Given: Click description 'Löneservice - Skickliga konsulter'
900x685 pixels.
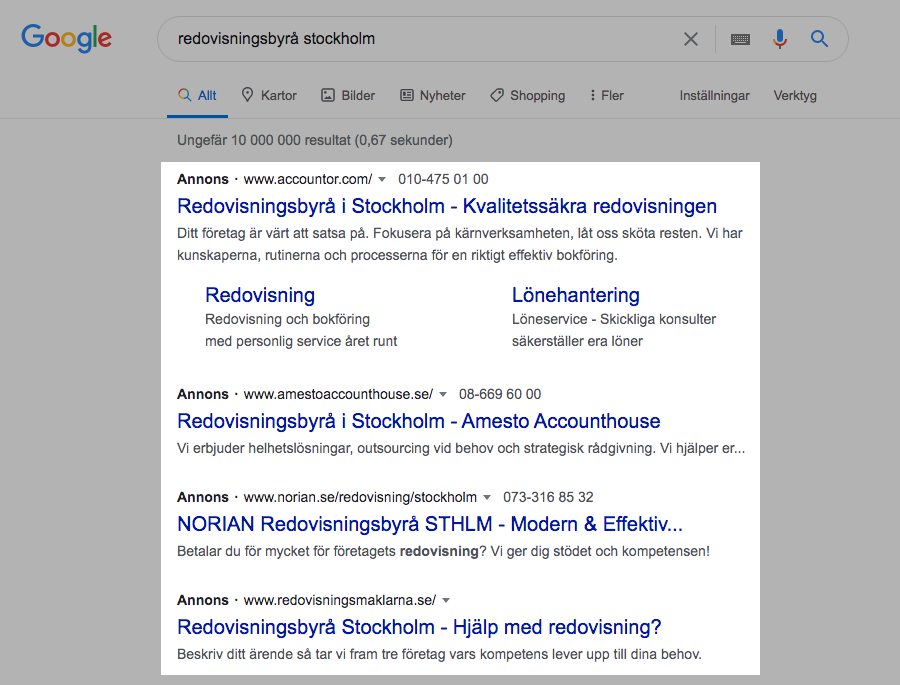Looking at the screenshot, I should click(x=614, y=319).
